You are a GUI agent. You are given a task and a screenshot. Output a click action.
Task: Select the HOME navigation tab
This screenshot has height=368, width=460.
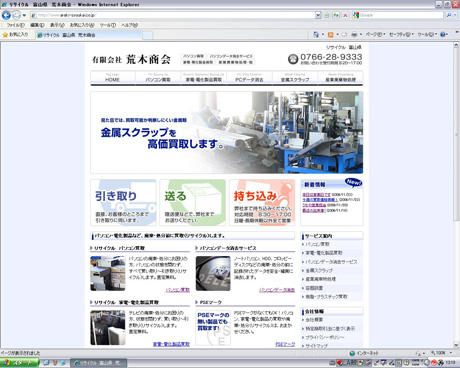coord(113,78)
